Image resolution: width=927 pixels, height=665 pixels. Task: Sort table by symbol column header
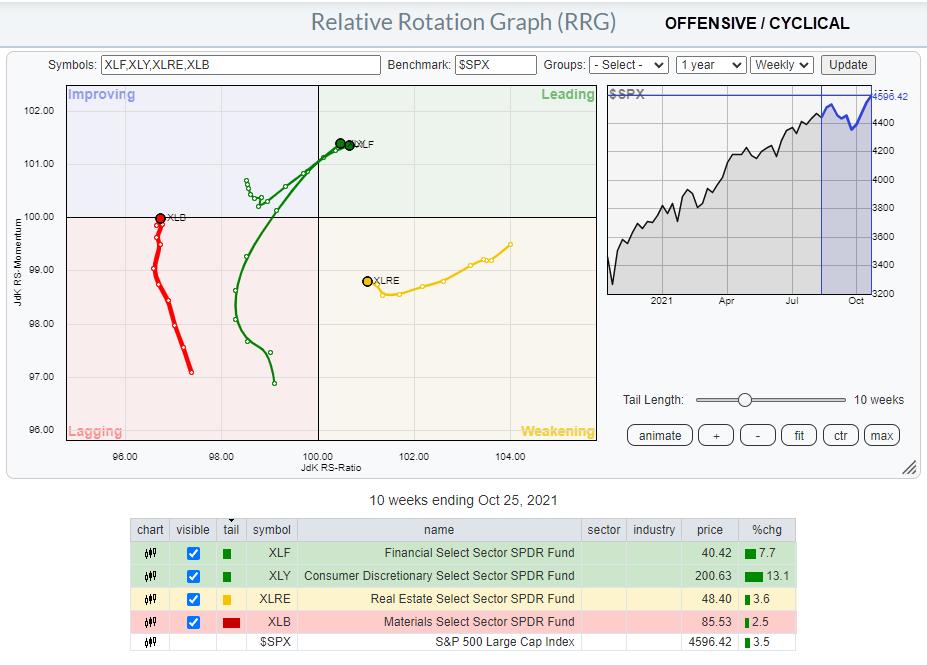click(271, 529)
